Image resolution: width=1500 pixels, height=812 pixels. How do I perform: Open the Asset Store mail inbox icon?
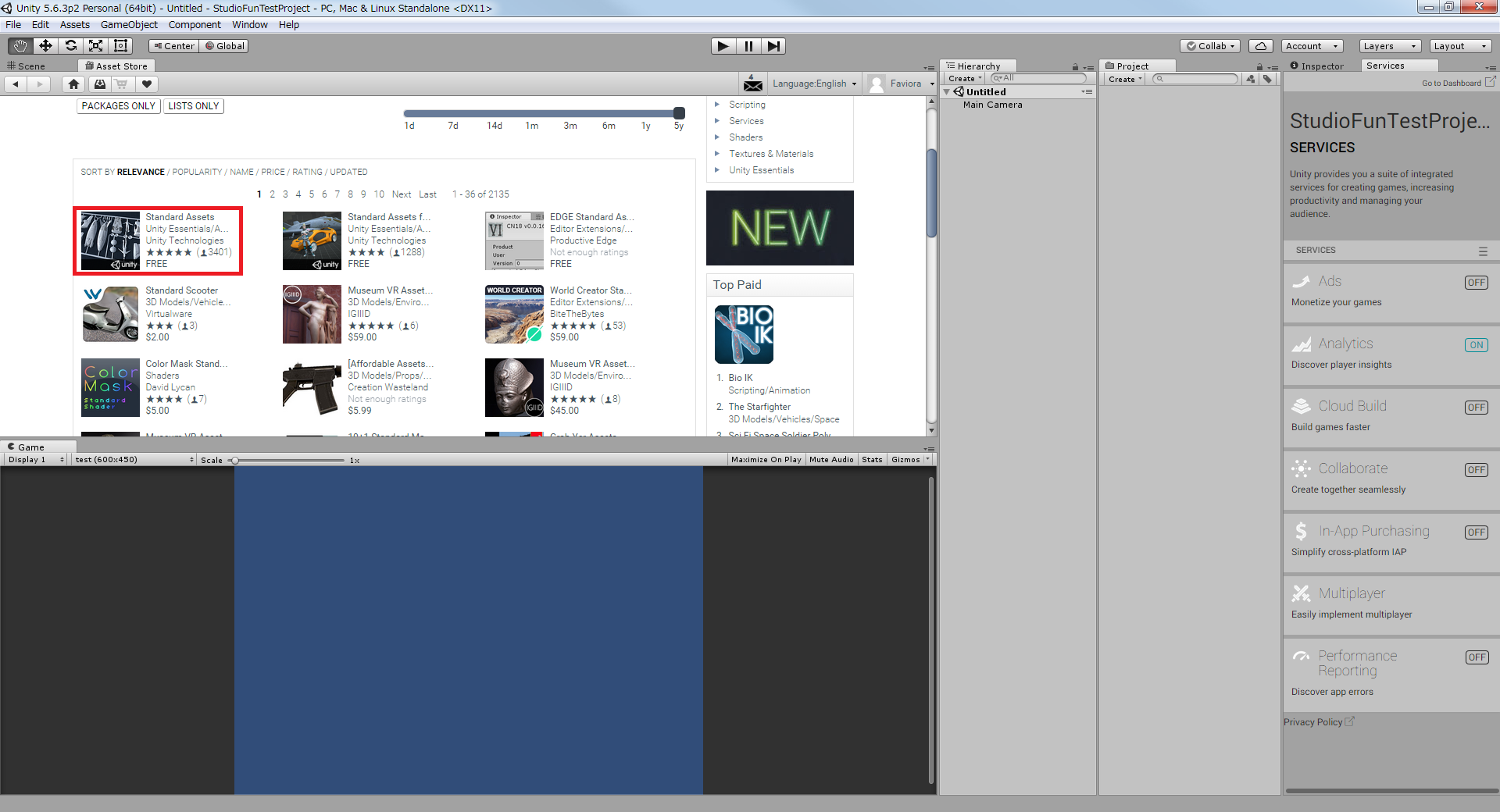click(753, 84)
